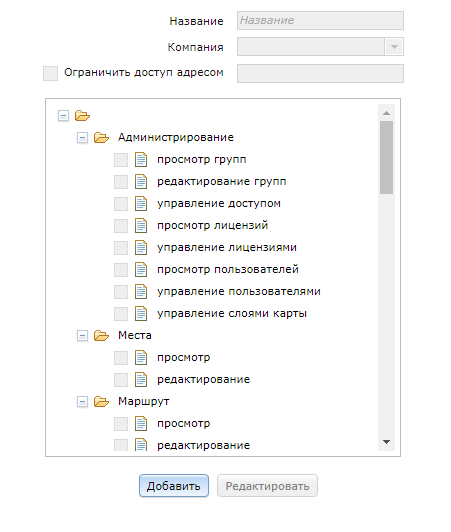Select the просмотр пользователей row text

[228, 269]
